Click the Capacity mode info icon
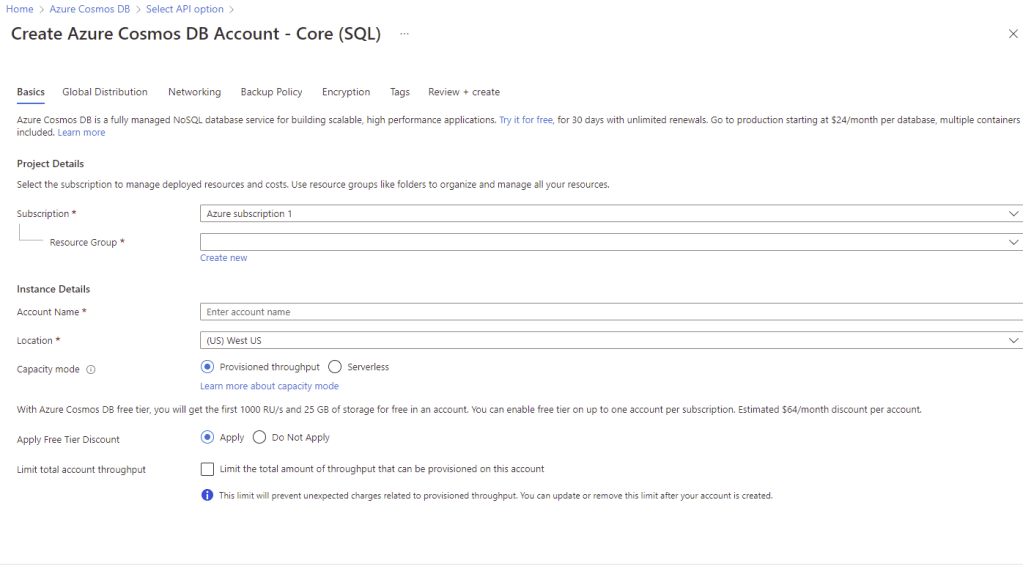Screen dimensions: 1023x566 click(x=91, y=369)
